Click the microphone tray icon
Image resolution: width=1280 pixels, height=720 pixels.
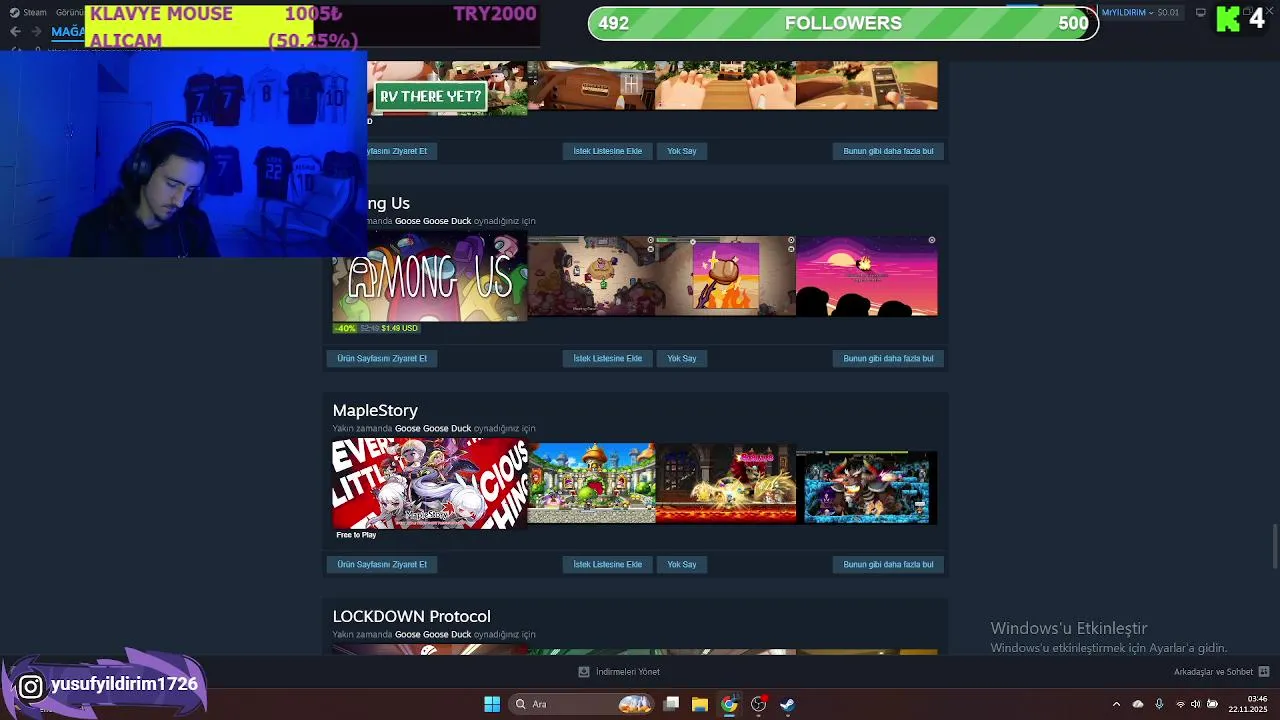point(1159,704)
